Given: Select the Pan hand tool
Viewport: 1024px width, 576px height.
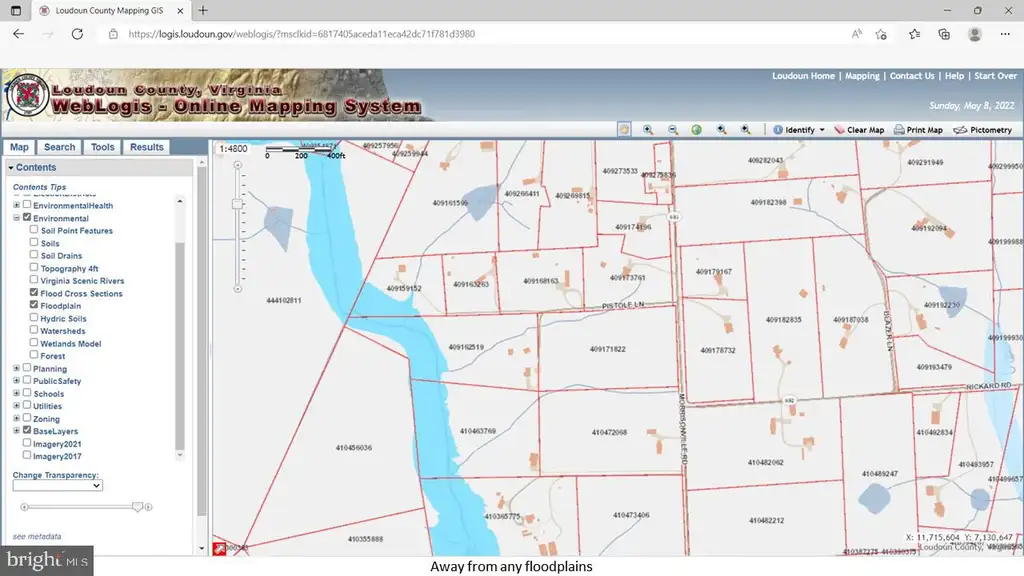Looking at the screenshot, I should click(624, 130).
